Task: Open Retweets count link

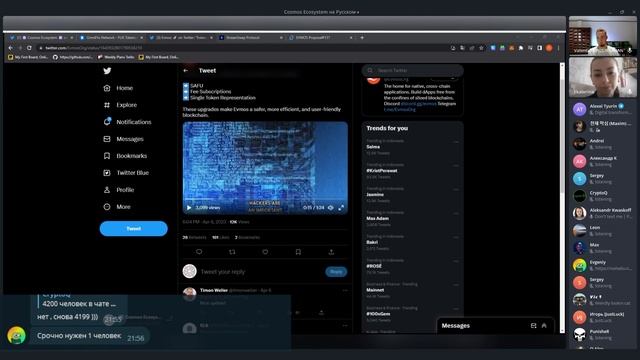Action: pos(194,237)
